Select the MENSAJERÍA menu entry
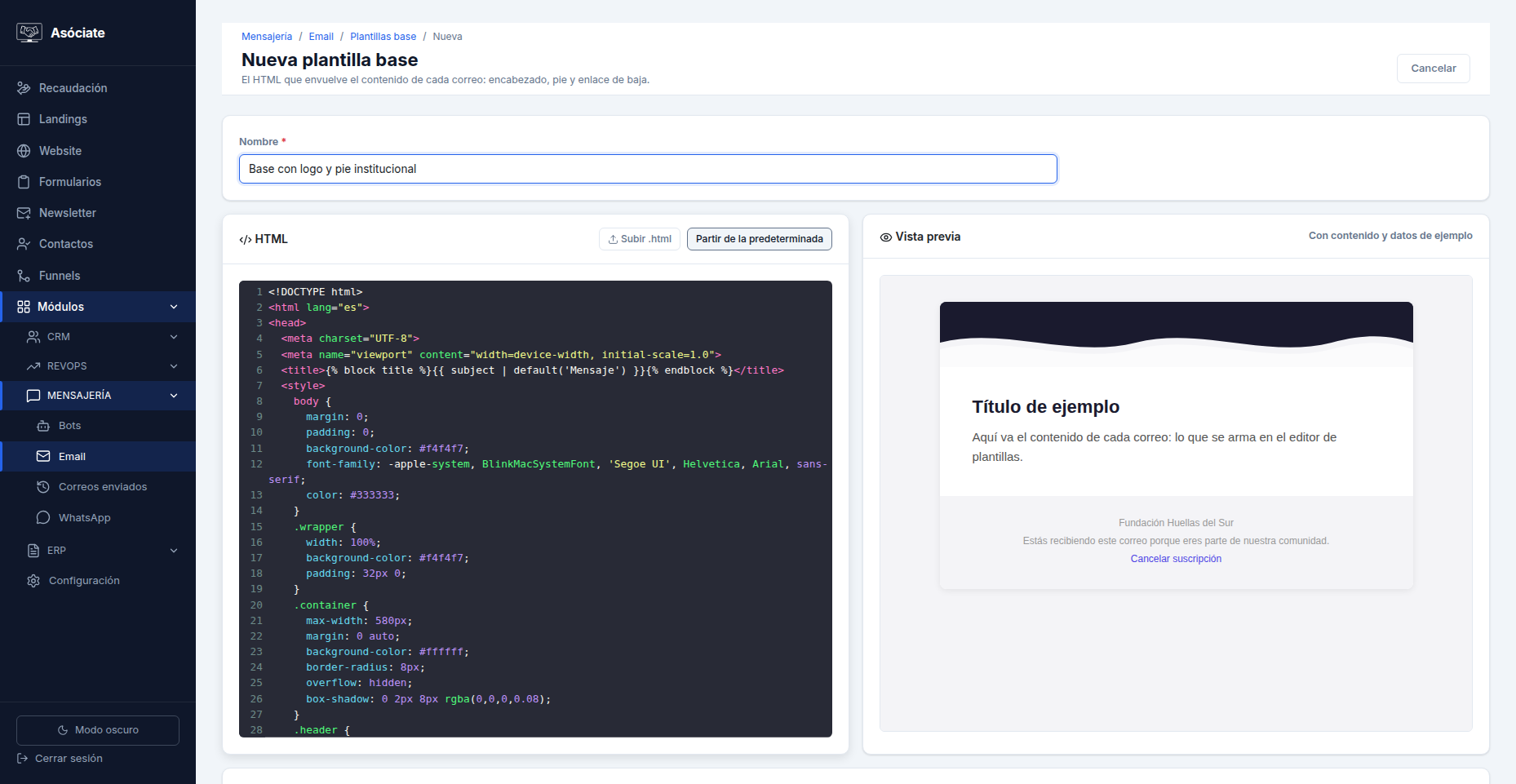The image size is (1516, 784). tap(98, 396)
